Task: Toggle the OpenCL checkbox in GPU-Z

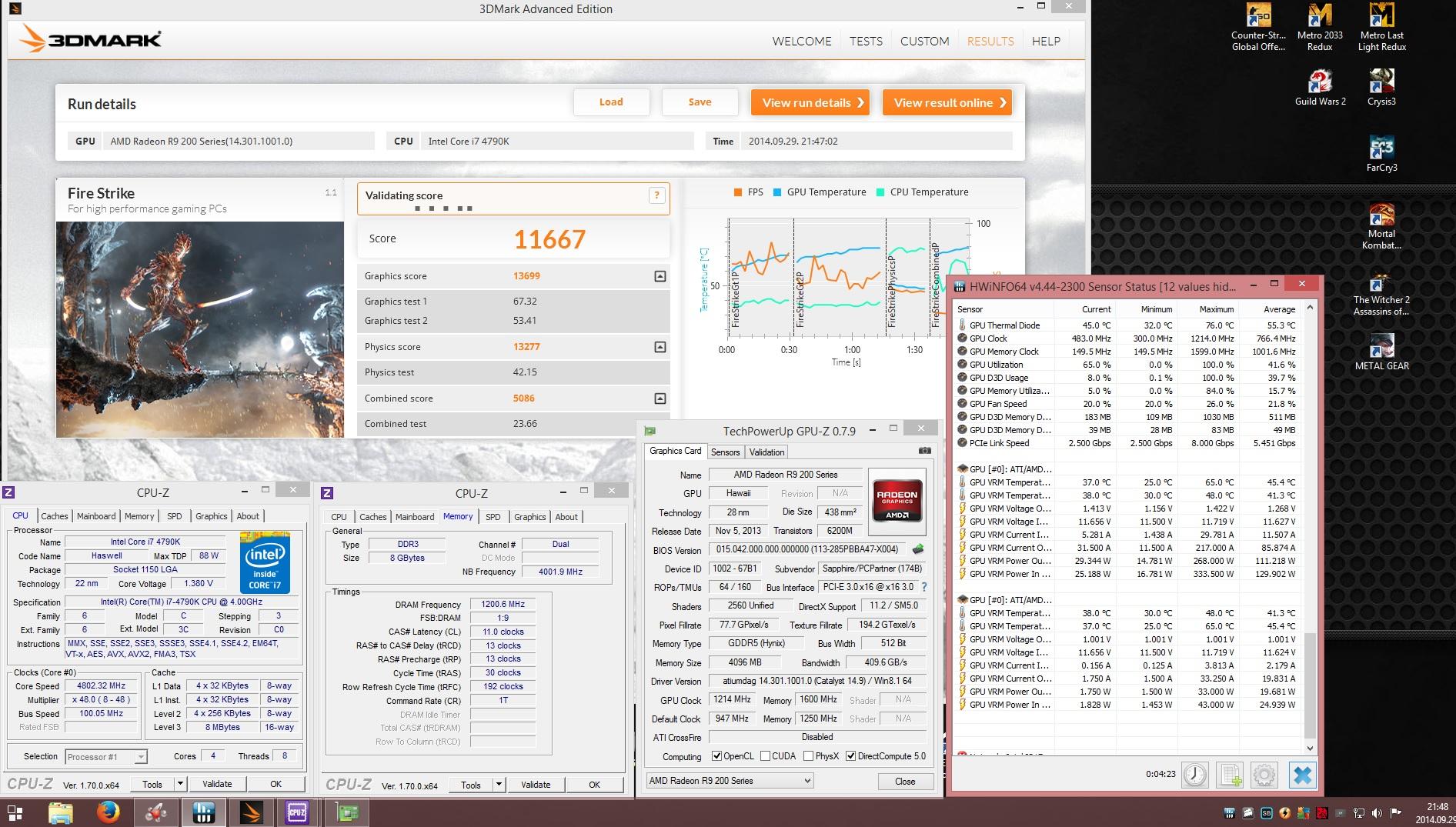Action: pos(717,756)
